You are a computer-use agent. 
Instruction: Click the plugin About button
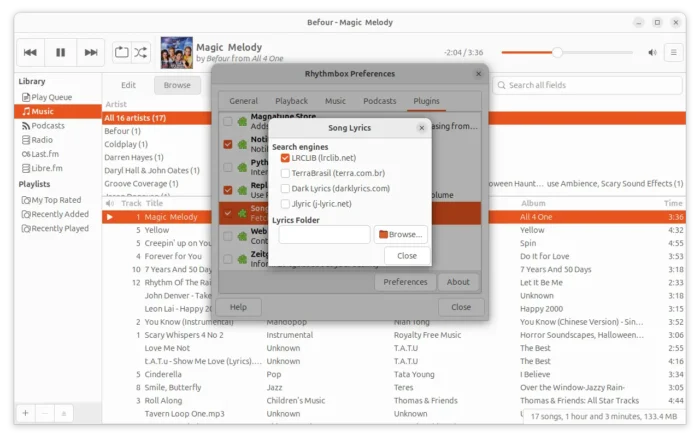pyautogui.click(x=458, y=282)
